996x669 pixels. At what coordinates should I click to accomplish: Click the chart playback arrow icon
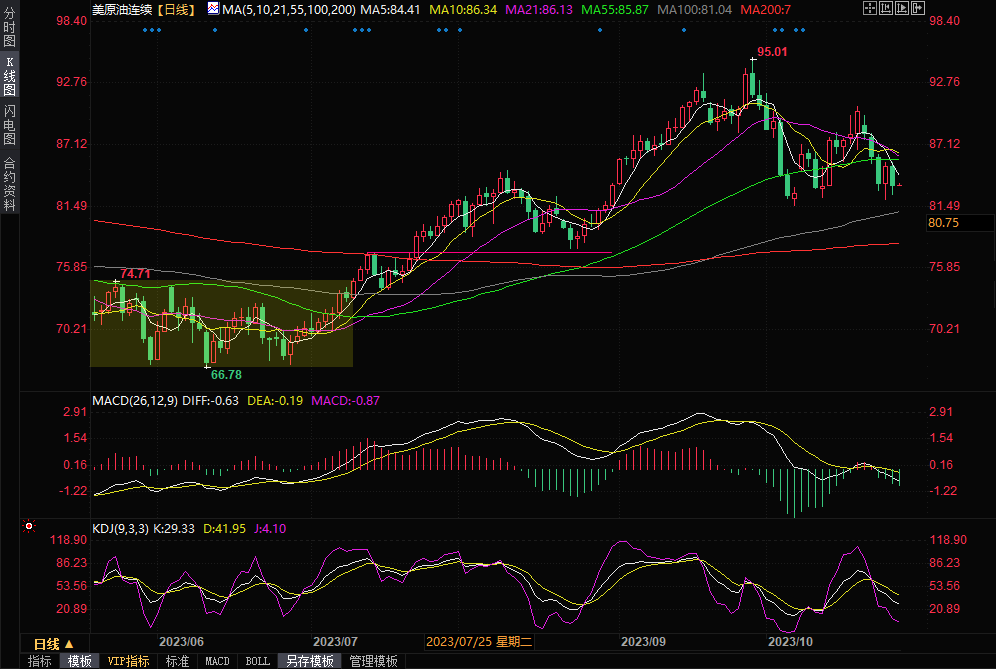[x=904, y=8]
